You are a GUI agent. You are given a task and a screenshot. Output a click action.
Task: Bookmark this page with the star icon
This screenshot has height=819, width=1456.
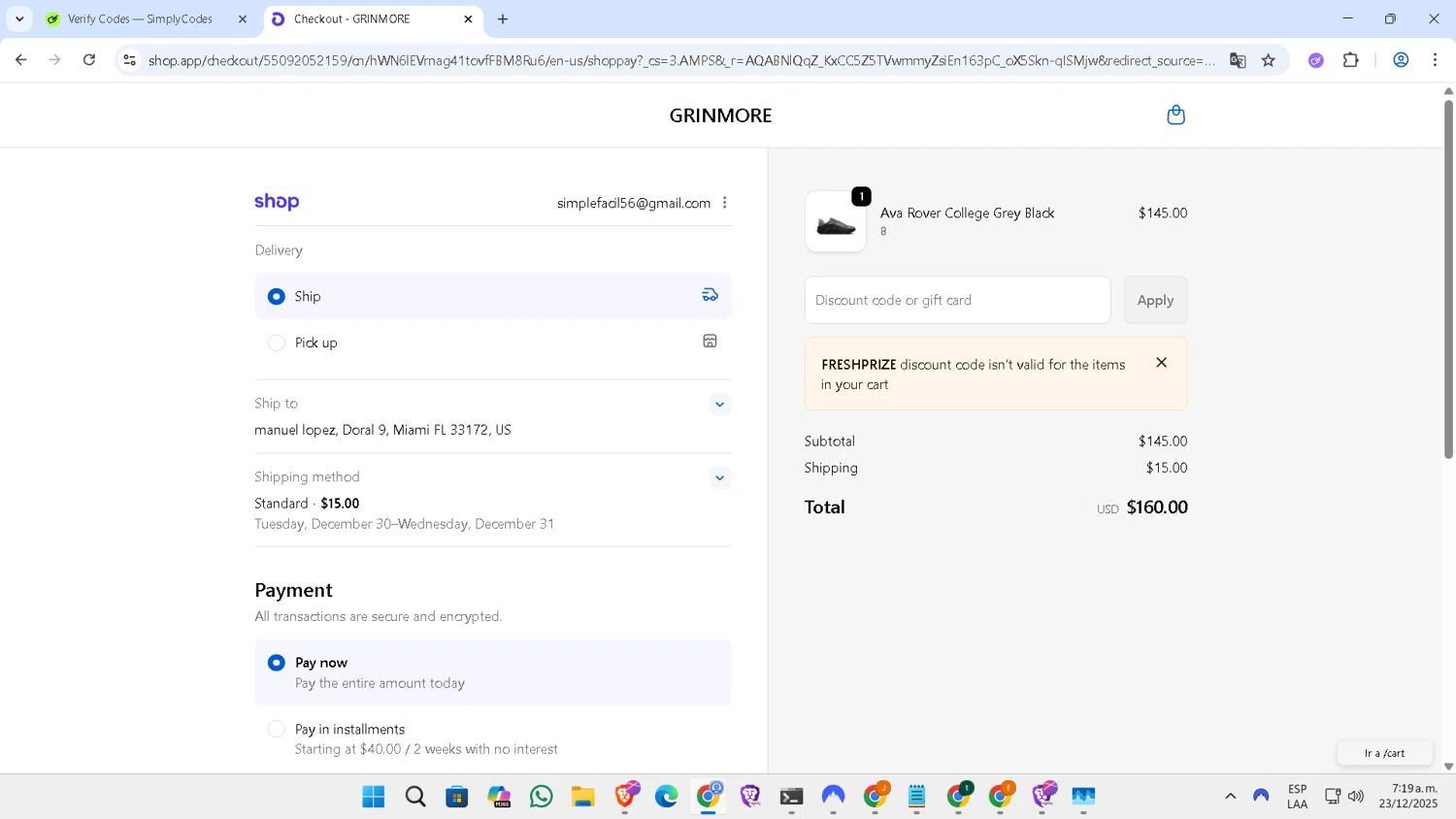click(x=1269, y=60)
